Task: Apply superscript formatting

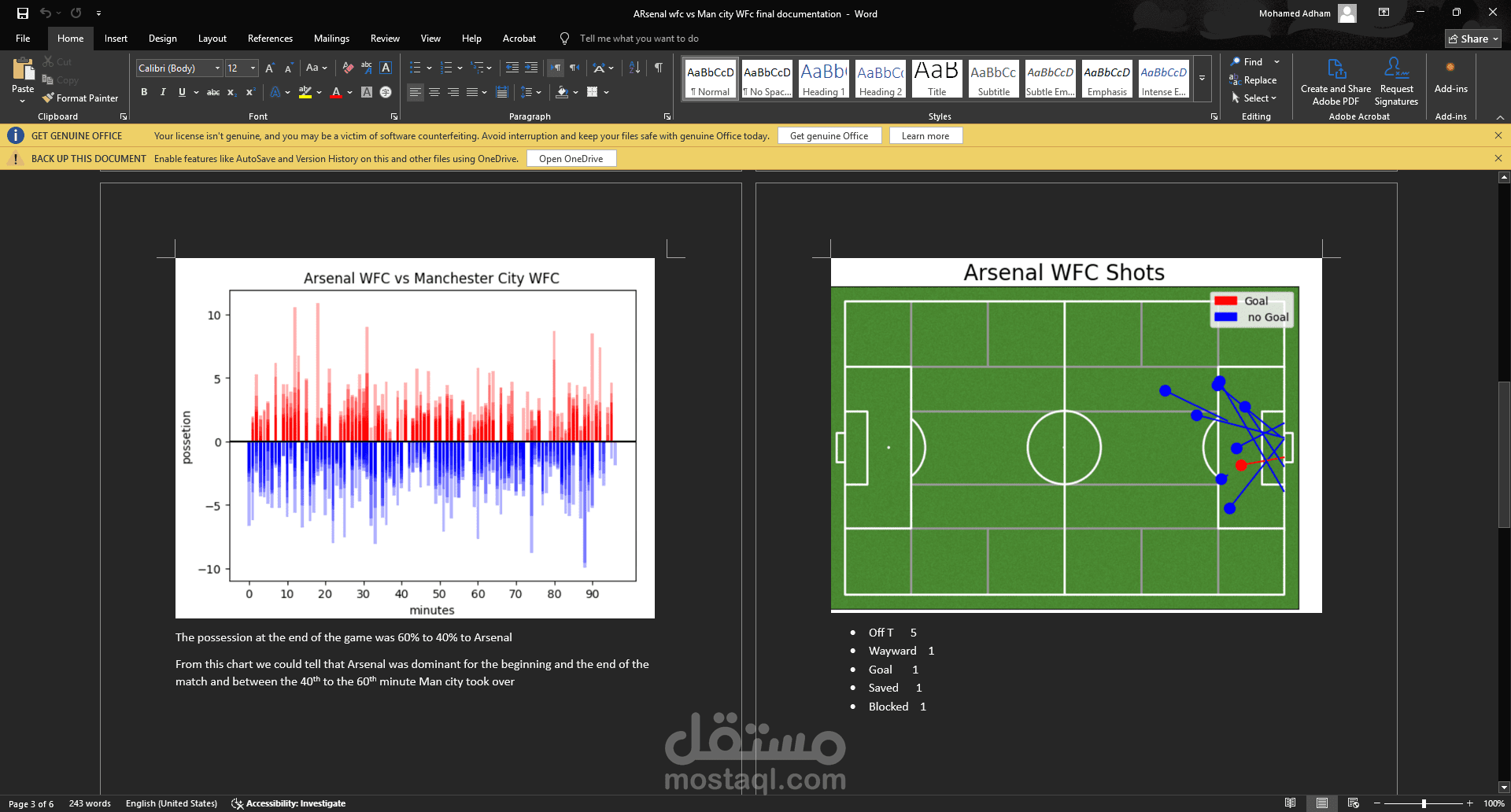Action: pos(250,92)
